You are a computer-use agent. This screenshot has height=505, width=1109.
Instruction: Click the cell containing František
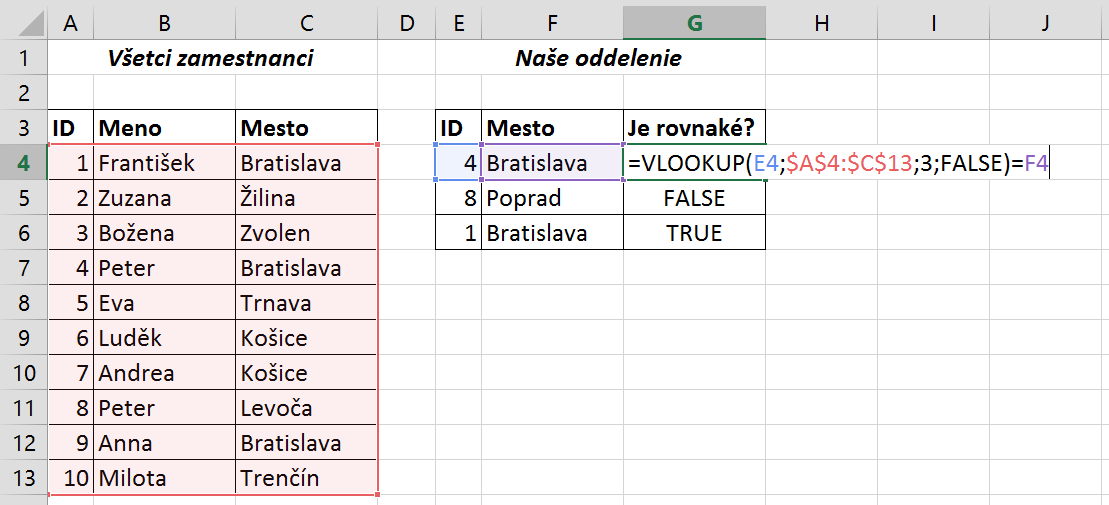tap(164, 163)
